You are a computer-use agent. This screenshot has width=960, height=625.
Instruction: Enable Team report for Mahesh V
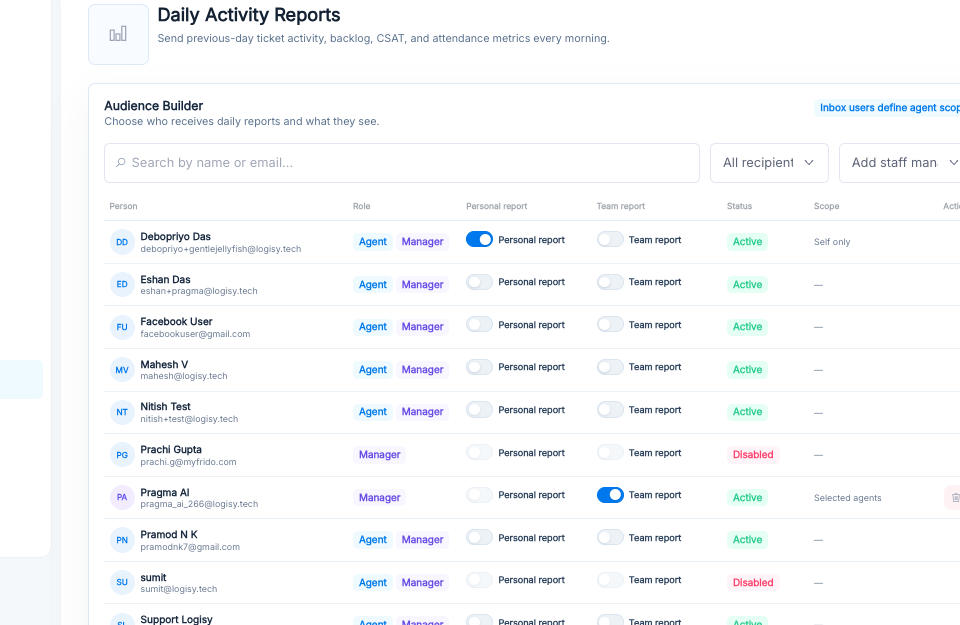(610, 367)
